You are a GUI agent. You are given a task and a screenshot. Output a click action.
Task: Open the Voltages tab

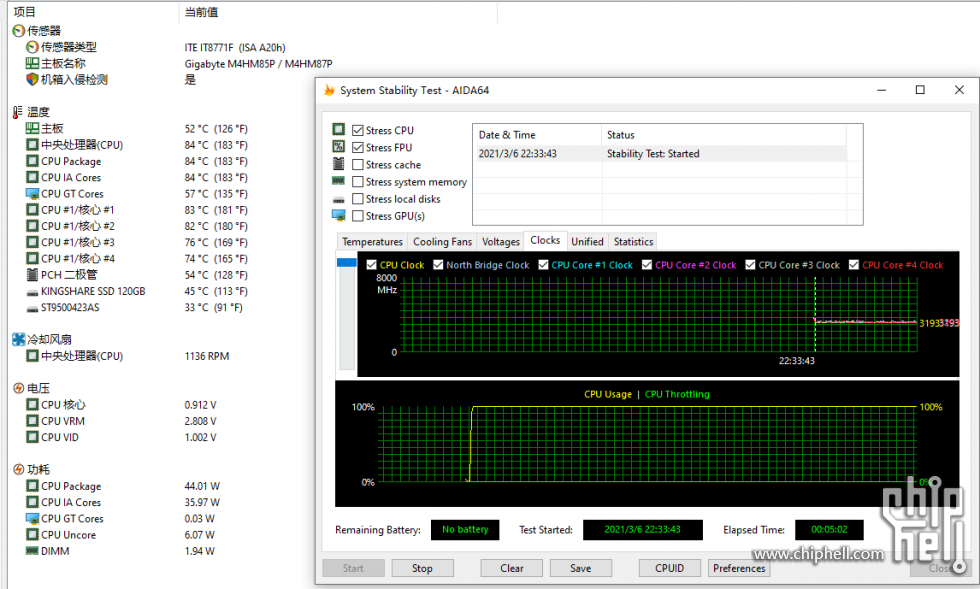pos(501,241)
